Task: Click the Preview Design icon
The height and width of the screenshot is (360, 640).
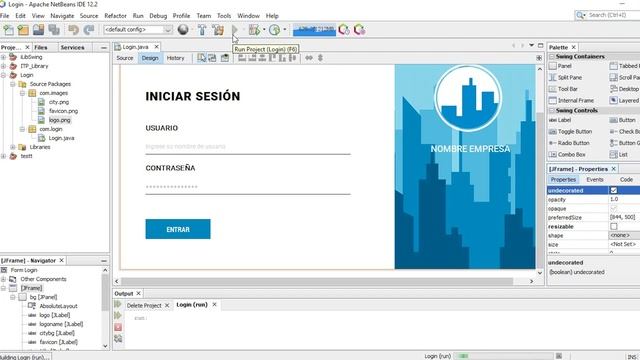Action: [224, 58]
